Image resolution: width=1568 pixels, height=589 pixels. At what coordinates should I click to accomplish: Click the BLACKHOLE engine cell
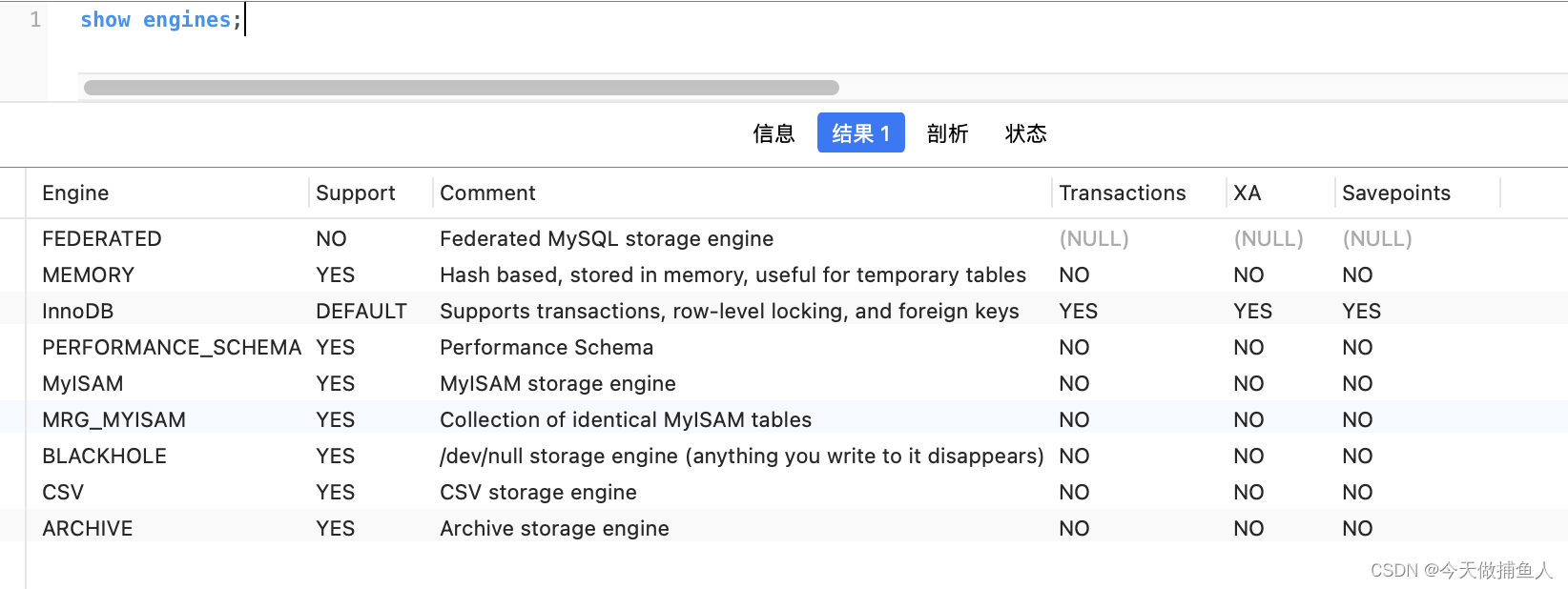(x=104, y=456)
